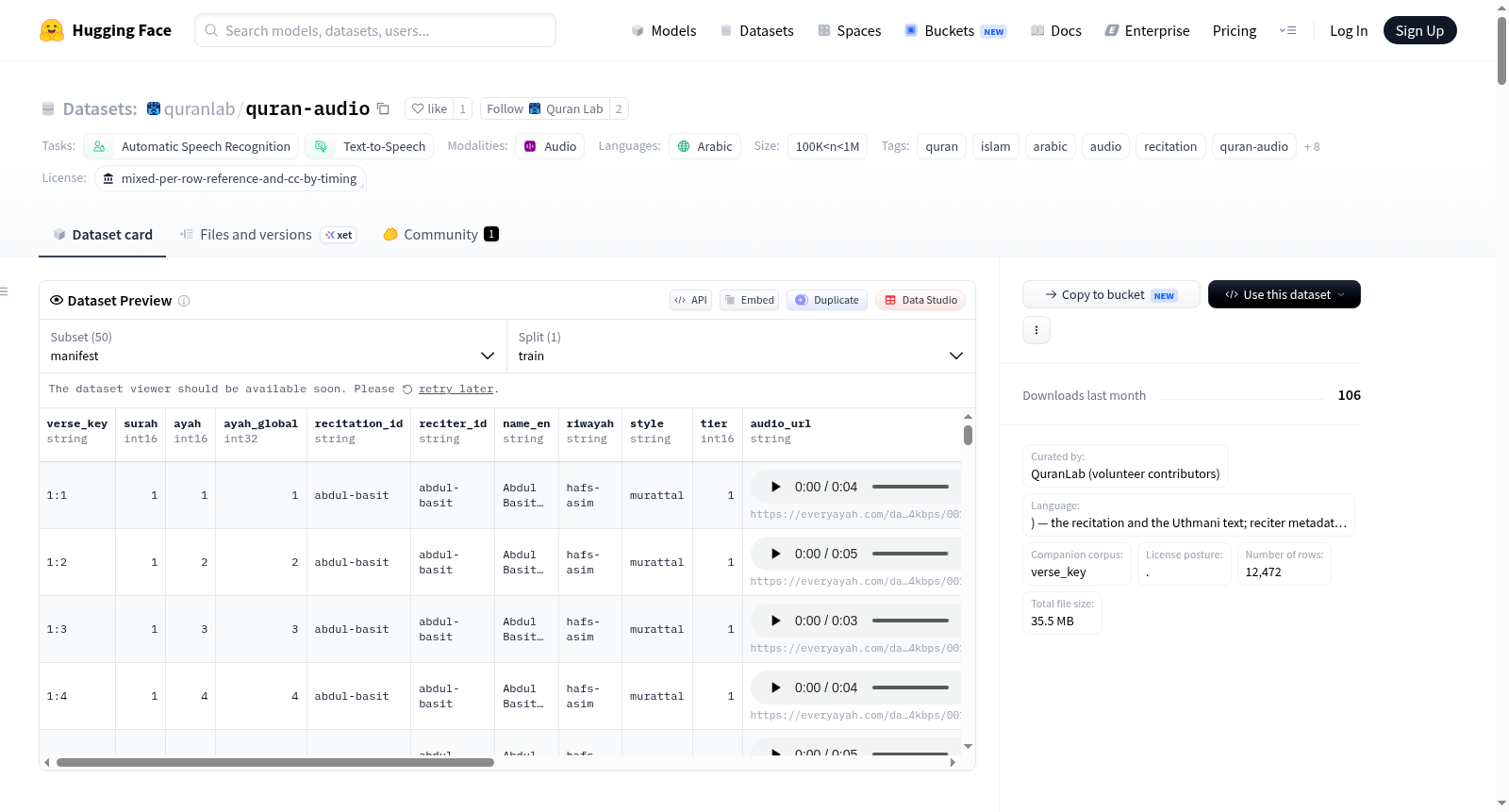
Task: Select the quran tag
Action: click(x=941, y=146)
